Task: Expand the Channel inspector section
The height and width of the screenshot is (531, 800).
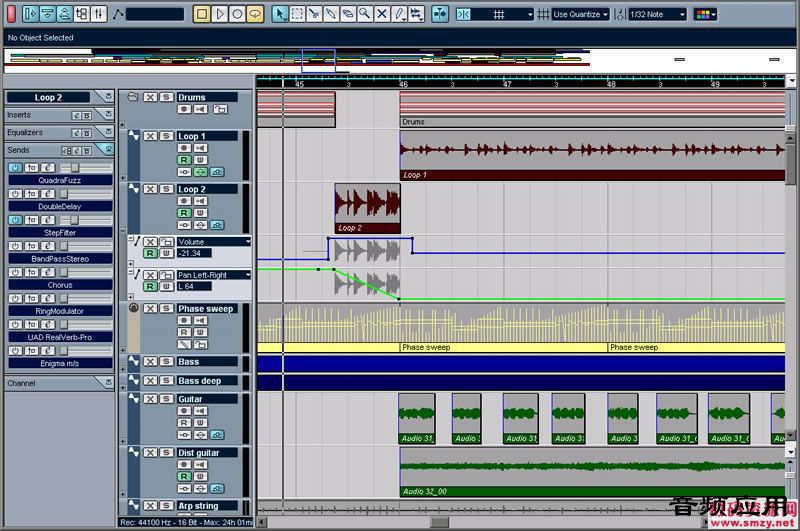Action: (x=107, y=383)
